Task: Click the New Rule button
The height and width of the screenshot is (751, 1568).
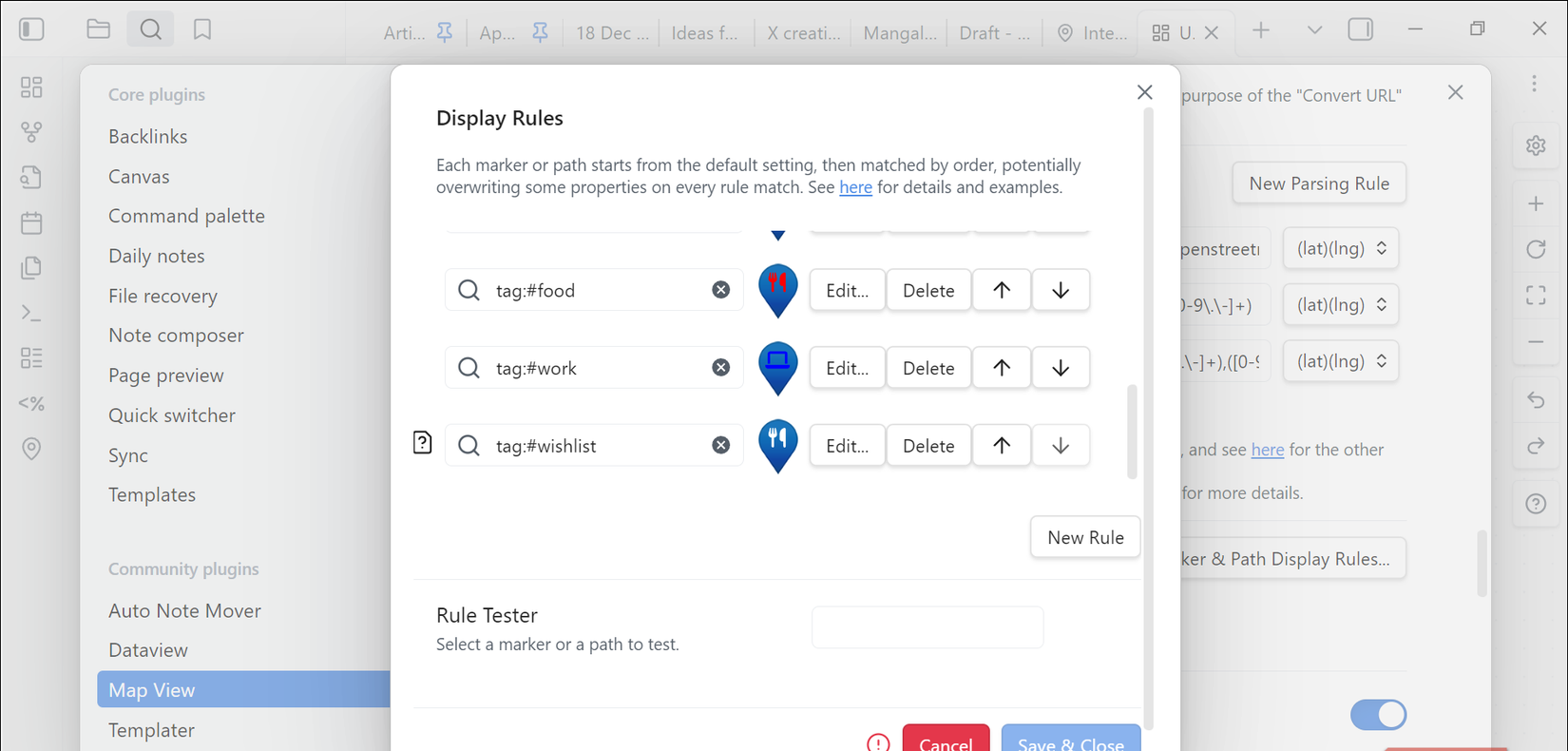Action: [1085, 538]
